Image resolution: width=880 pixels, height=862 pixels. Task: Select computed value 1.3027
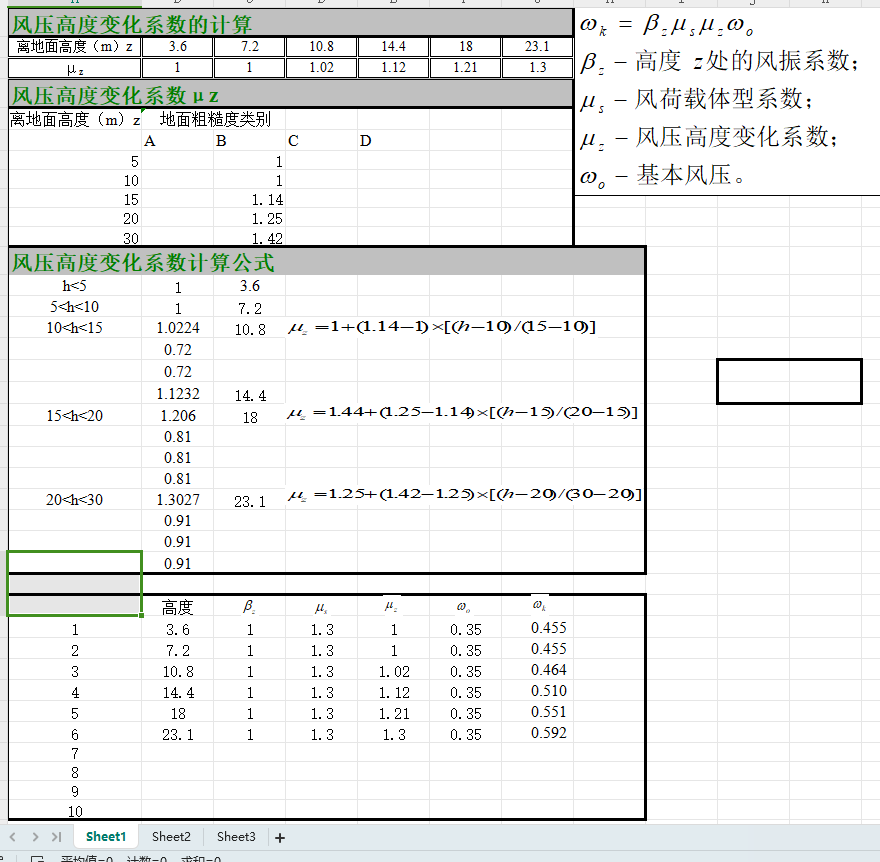click(x=177, y=499)
